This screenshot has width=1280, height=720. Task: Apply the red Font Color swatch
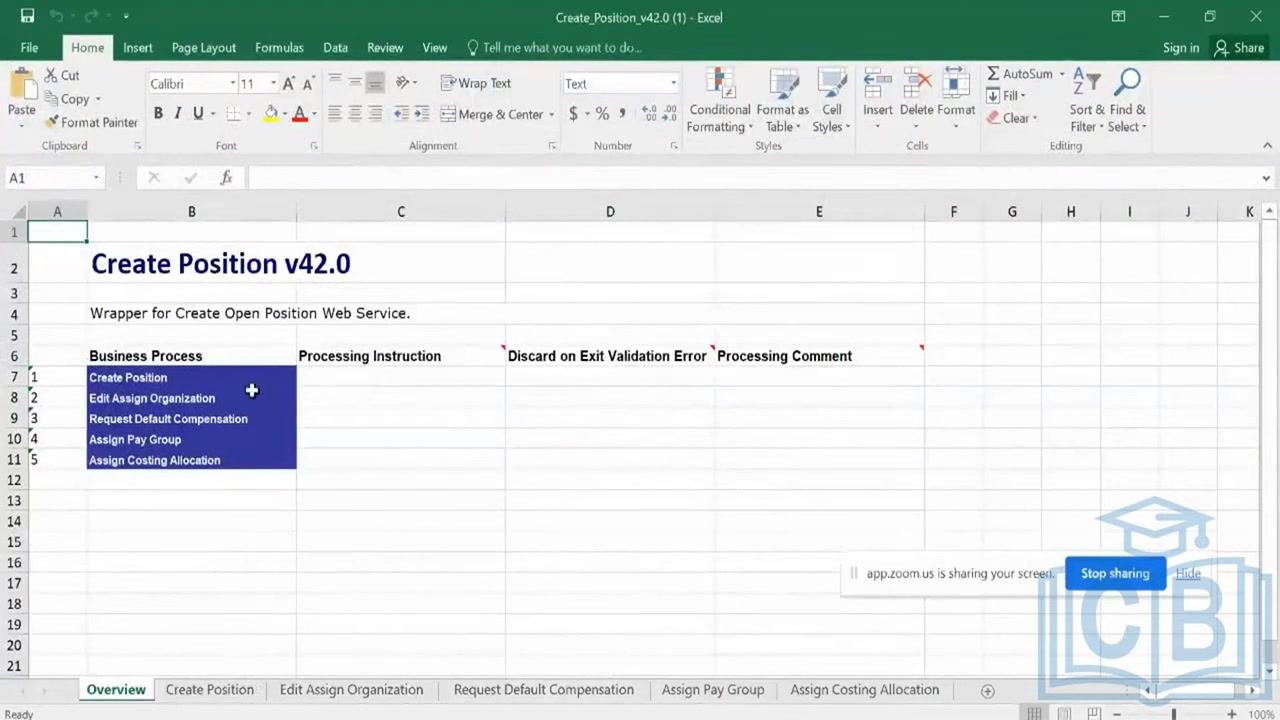tap(299, 114)
